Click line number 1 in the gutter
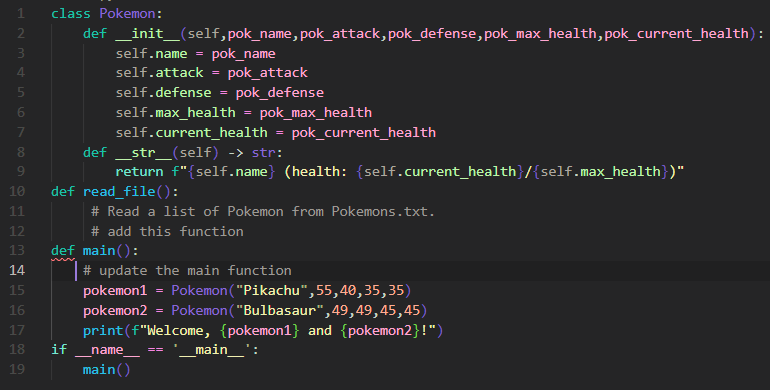This screenshot has width=770, height=390. click(21, 14)
